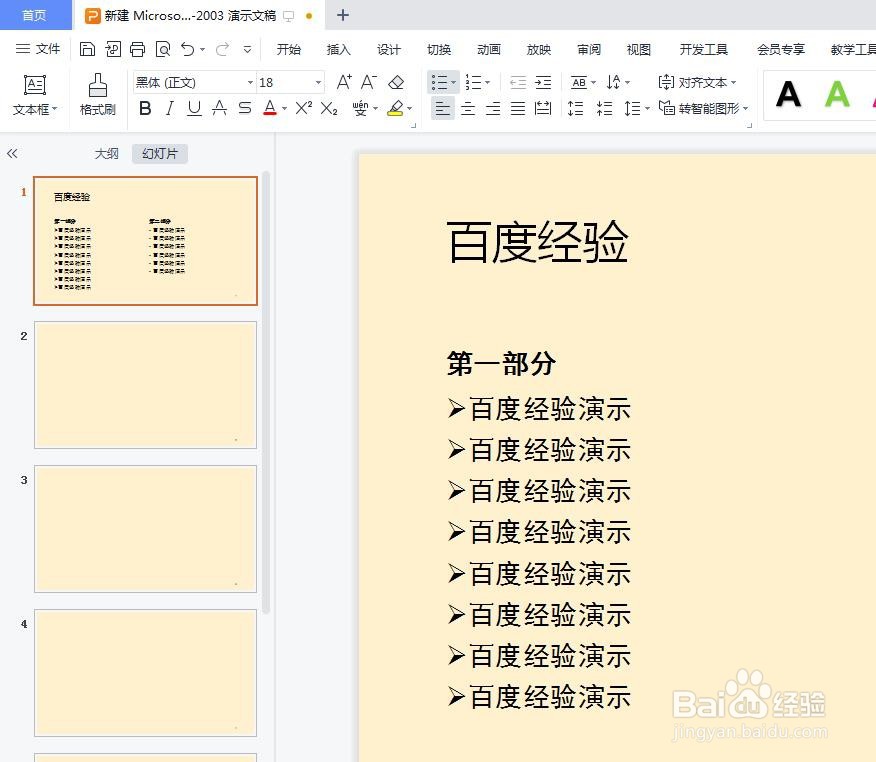The image size is (876, 762).
Task: Open the 开发工具 tab
Action: click(x=704, y=50)
